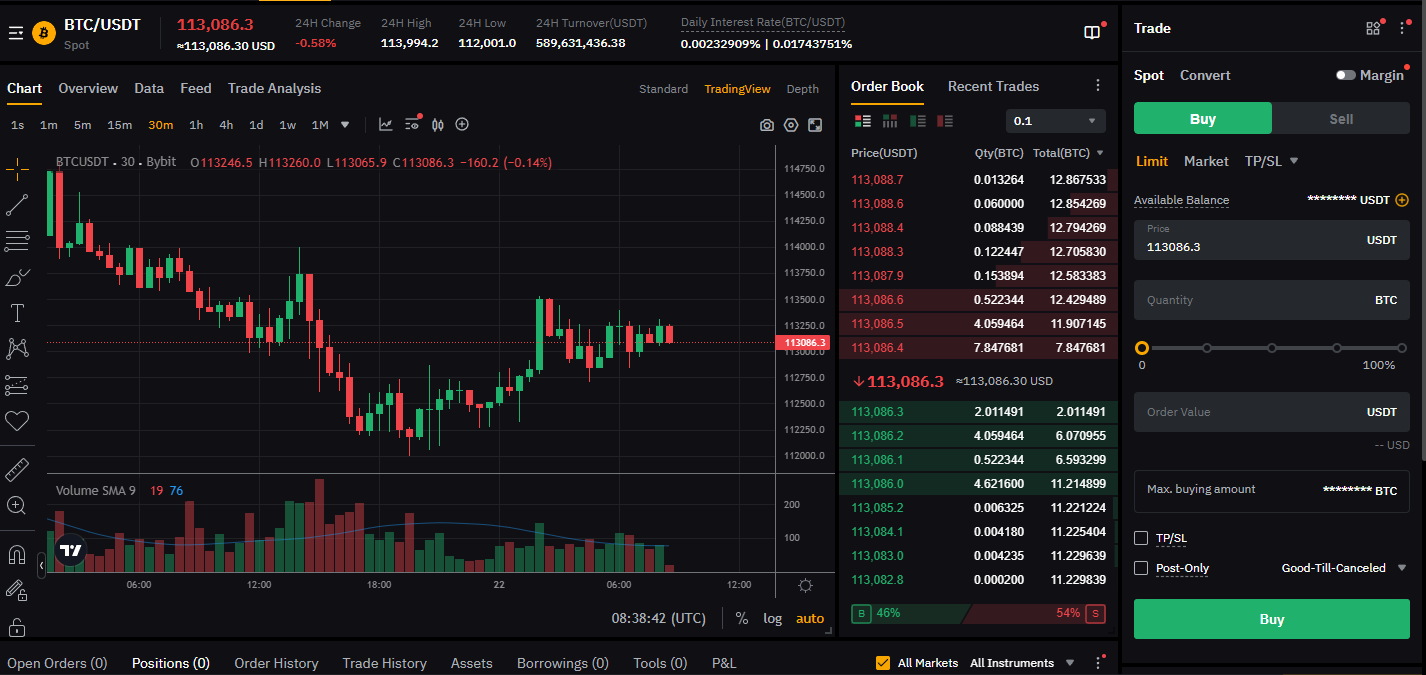This screenshot has width=1426, height=675.
Task: Select the Text drawing tool
Action: pos(17,313)
